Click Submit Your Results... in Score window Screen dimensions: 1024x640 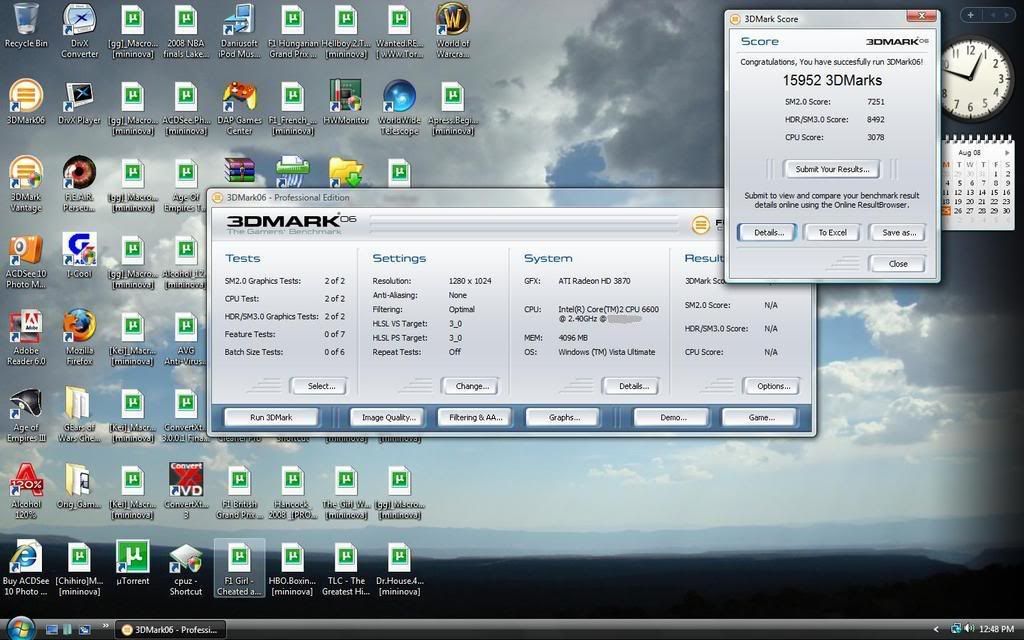(x=832, y=169)
